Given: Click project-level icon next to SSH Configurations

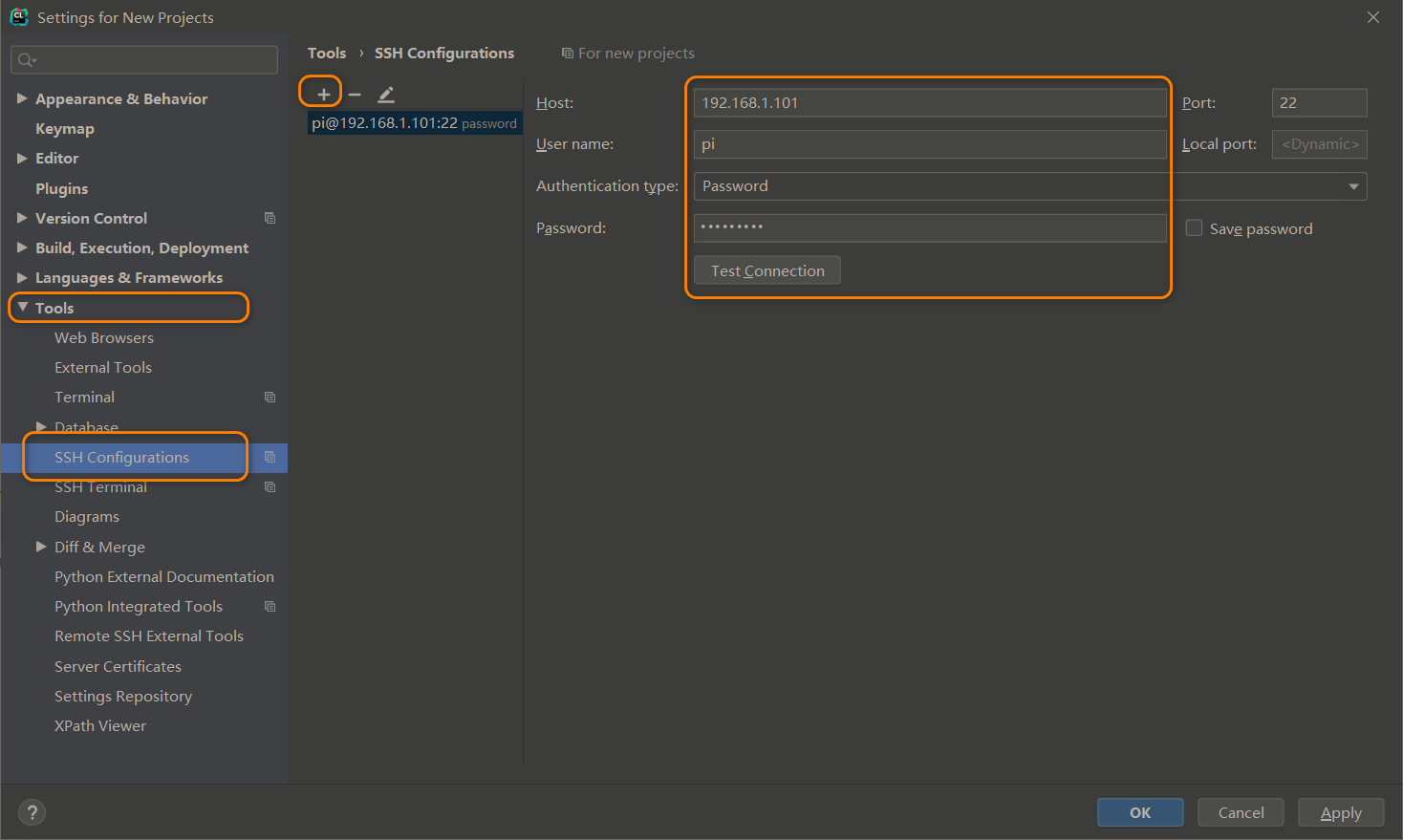Looking at the screenshot, I should (270, 457).
